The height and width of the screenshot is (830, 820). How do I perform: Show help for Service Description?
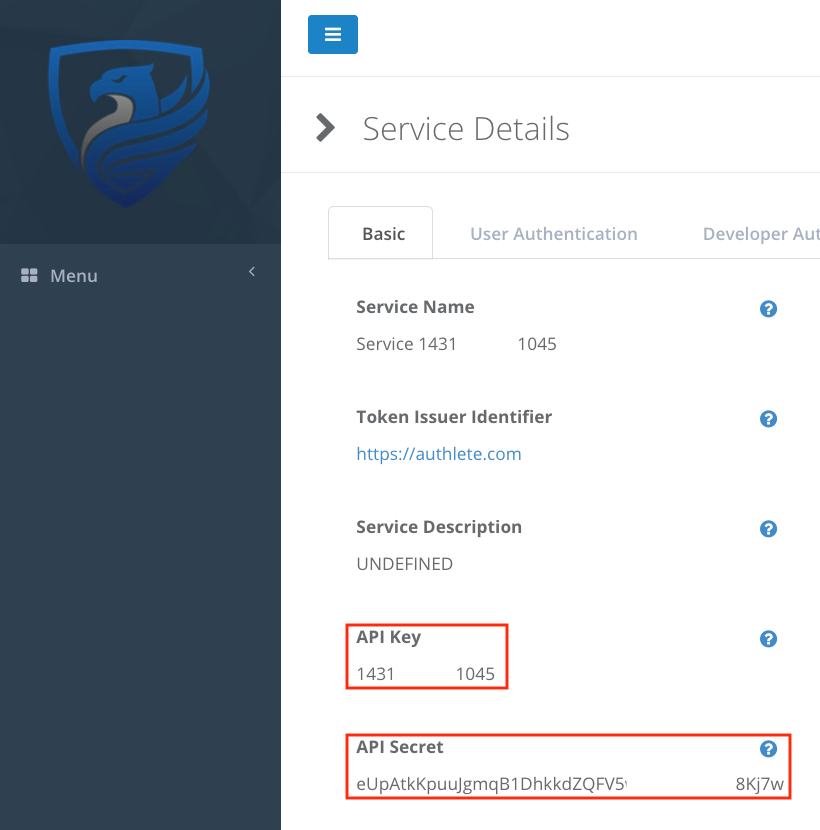(768, 529)
